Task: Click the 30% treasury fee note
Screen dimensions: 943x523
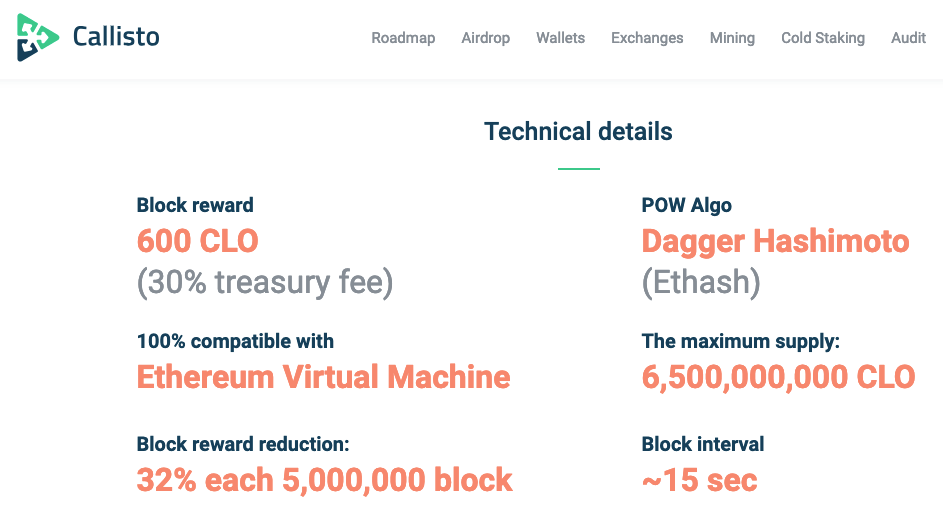Action: pyautogui.click(x=265, y=283)
